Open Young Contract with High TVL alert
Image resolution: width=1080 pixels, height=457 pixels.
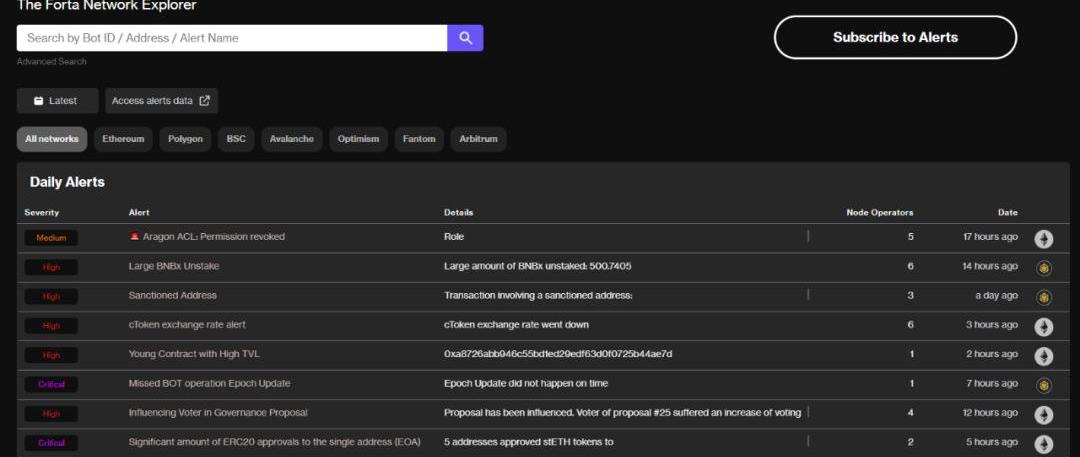194,354
